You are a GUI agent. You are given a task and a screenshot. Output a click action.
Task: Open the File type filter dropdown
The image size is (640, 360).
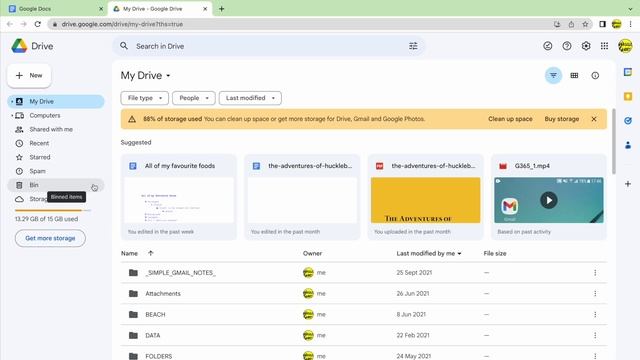[x=144, y=98]
